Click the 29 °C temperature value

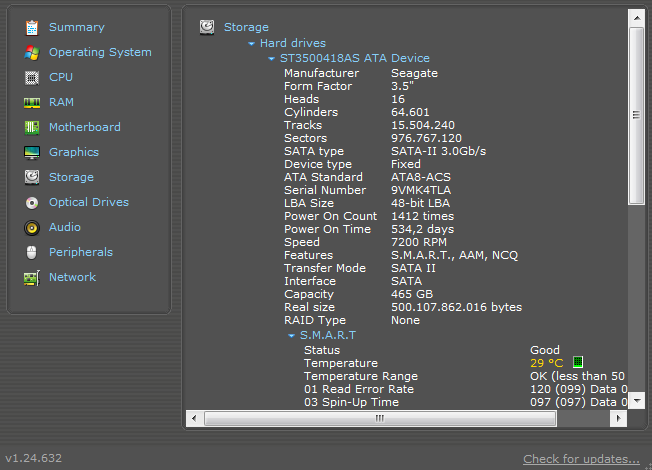pyautogui.click(x=546, y=363)
